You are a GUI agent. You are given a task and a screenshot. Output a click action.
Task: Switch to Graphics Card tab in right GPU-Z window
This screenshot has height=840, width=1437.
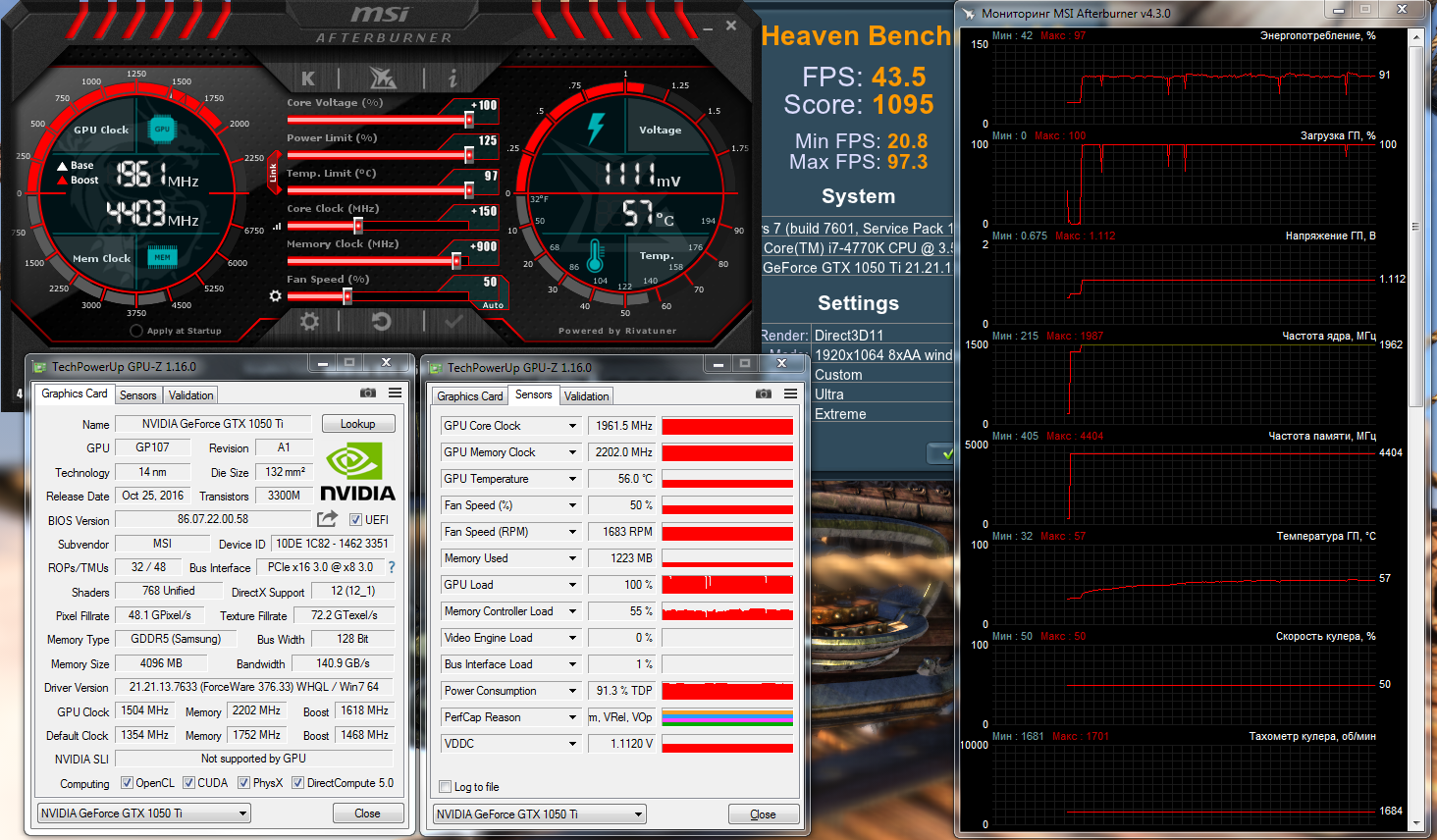tap(470, 396)
